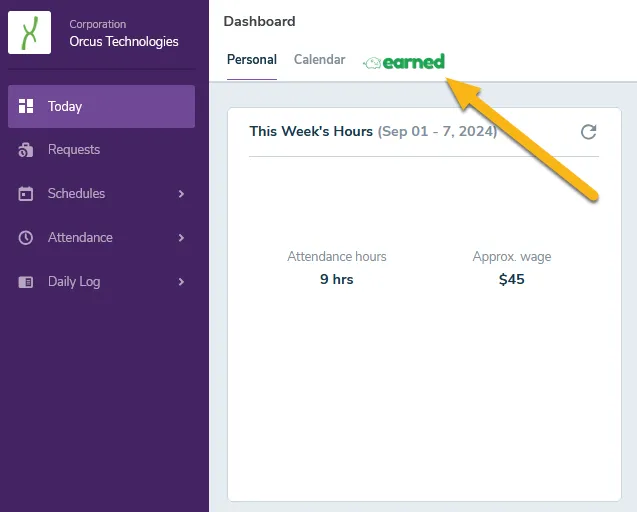This screenshot has width=637, height=512.
Task: Expand the Schedules submenu chevron
Action: tap(181, 194)
